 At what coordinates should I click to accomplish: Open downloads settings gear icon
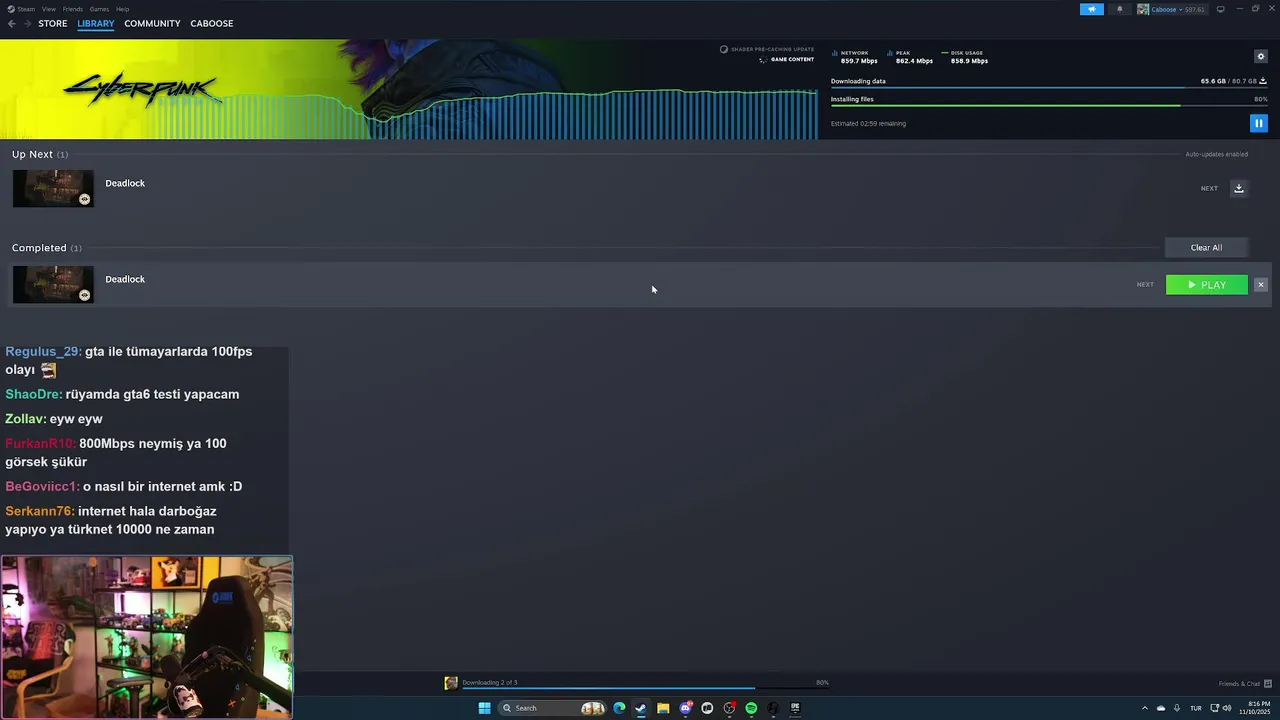1260,56
